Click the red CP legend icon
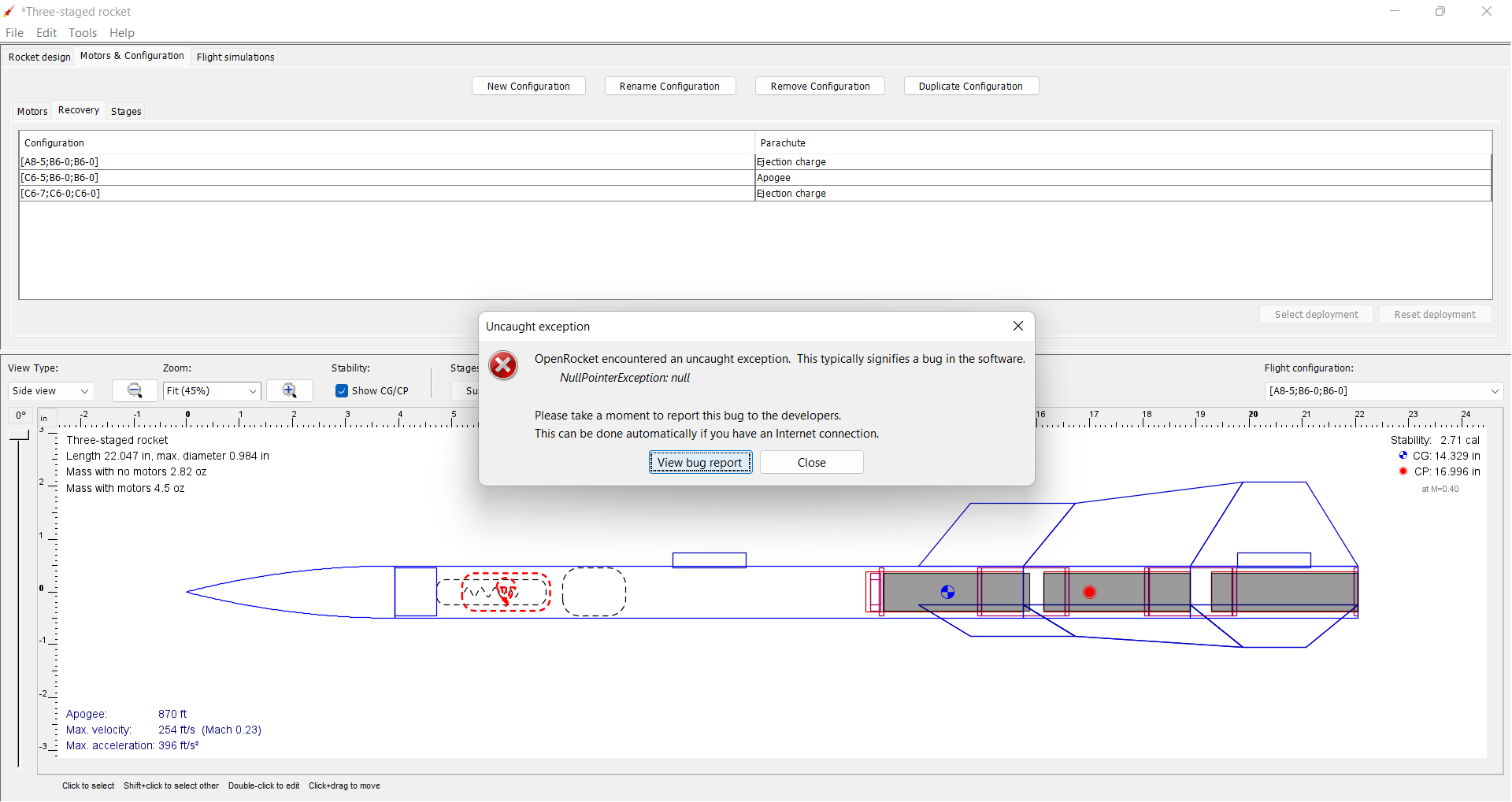 [1403, 471]
